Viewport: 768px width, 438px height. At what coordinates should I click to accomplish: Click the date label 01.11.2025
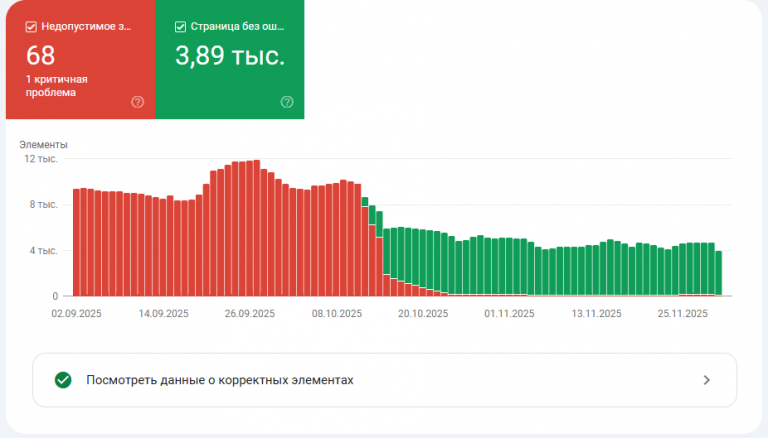pos(509,314)
